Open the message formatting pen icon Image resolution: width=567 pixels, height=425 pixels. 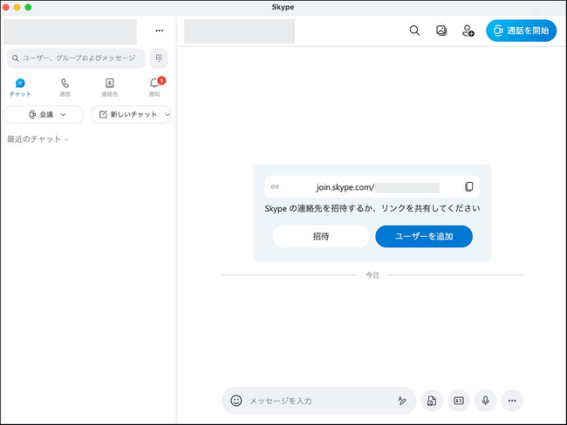coord(402,400)
